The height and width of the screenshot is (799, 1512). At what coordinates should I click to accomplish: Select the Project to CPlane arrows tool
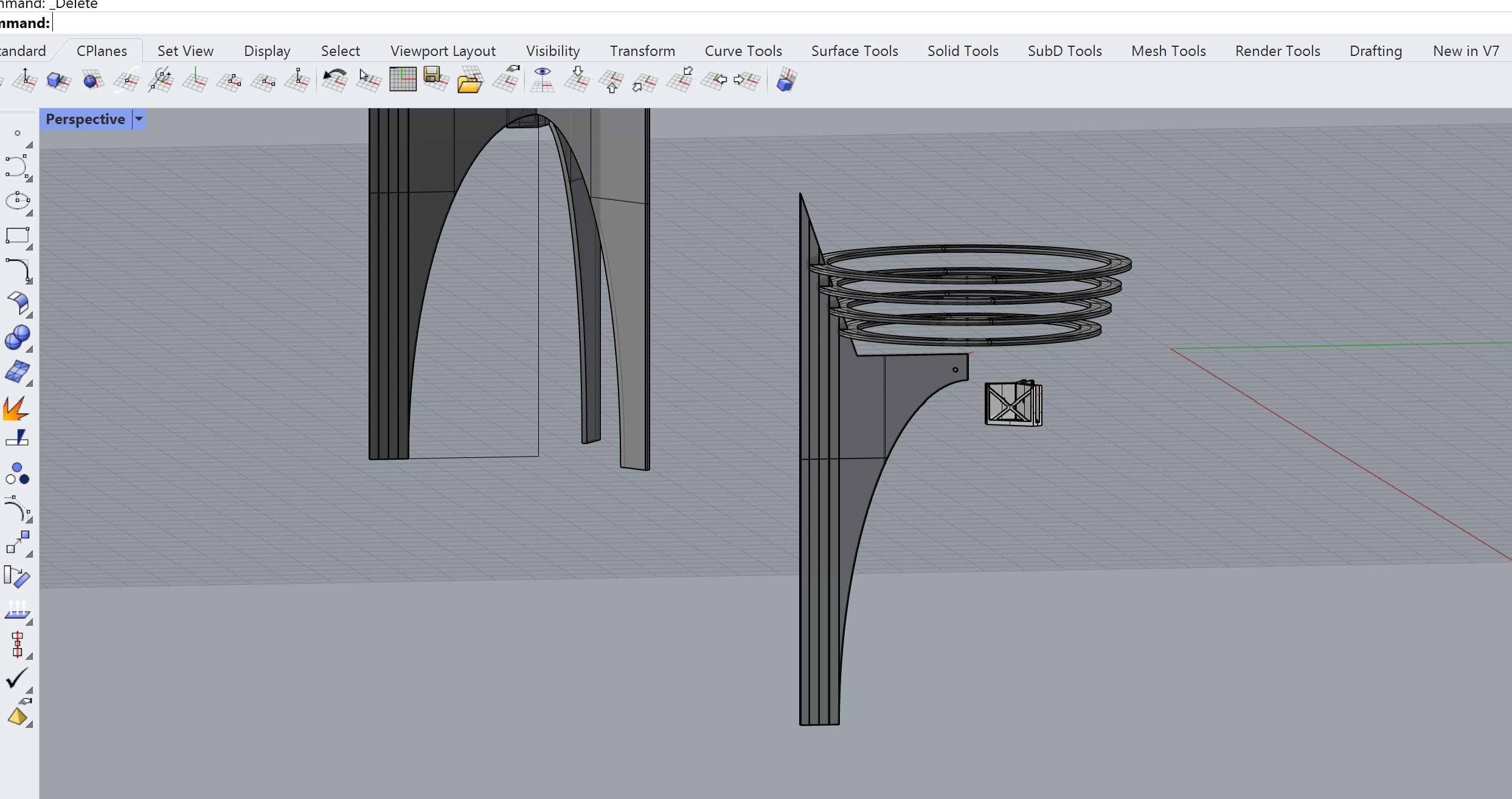(x=18, y=611)
